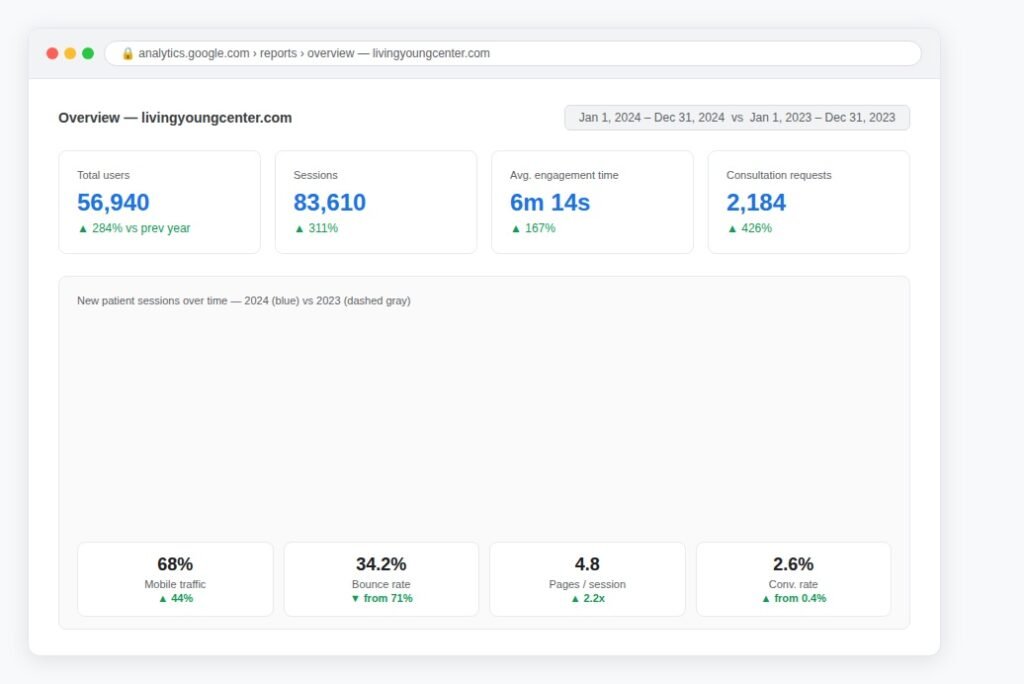Select the Consultation requests value 2,184
The width and height of the screenshot is (1024, 684).
coord(756,203)
